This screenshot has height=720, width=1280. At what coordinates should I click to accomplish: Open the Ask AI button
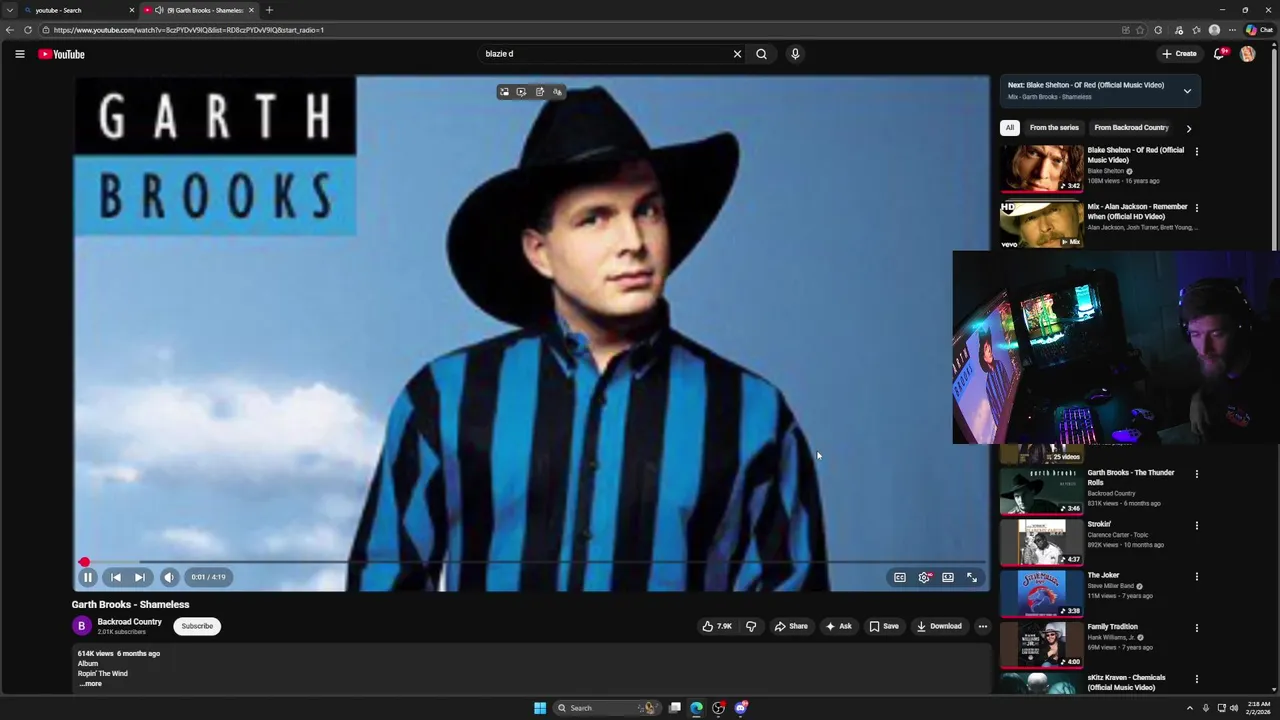pos(838,626)
